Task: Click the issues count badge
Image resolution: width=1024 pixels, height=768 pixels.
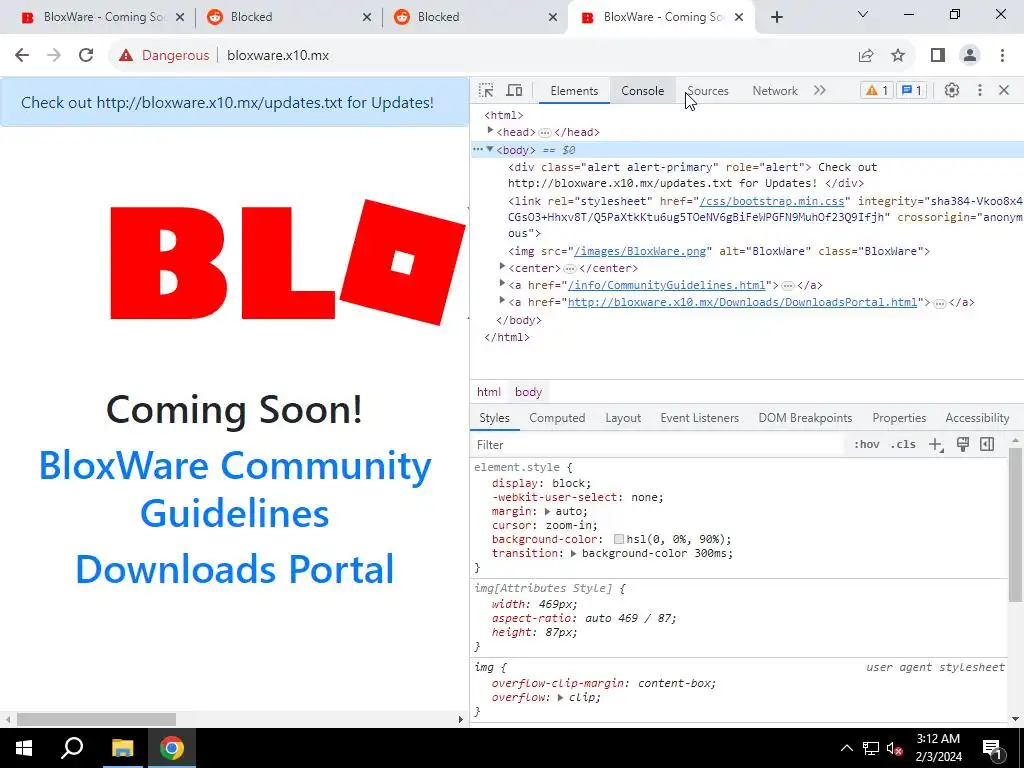Action: coord(911,90)
